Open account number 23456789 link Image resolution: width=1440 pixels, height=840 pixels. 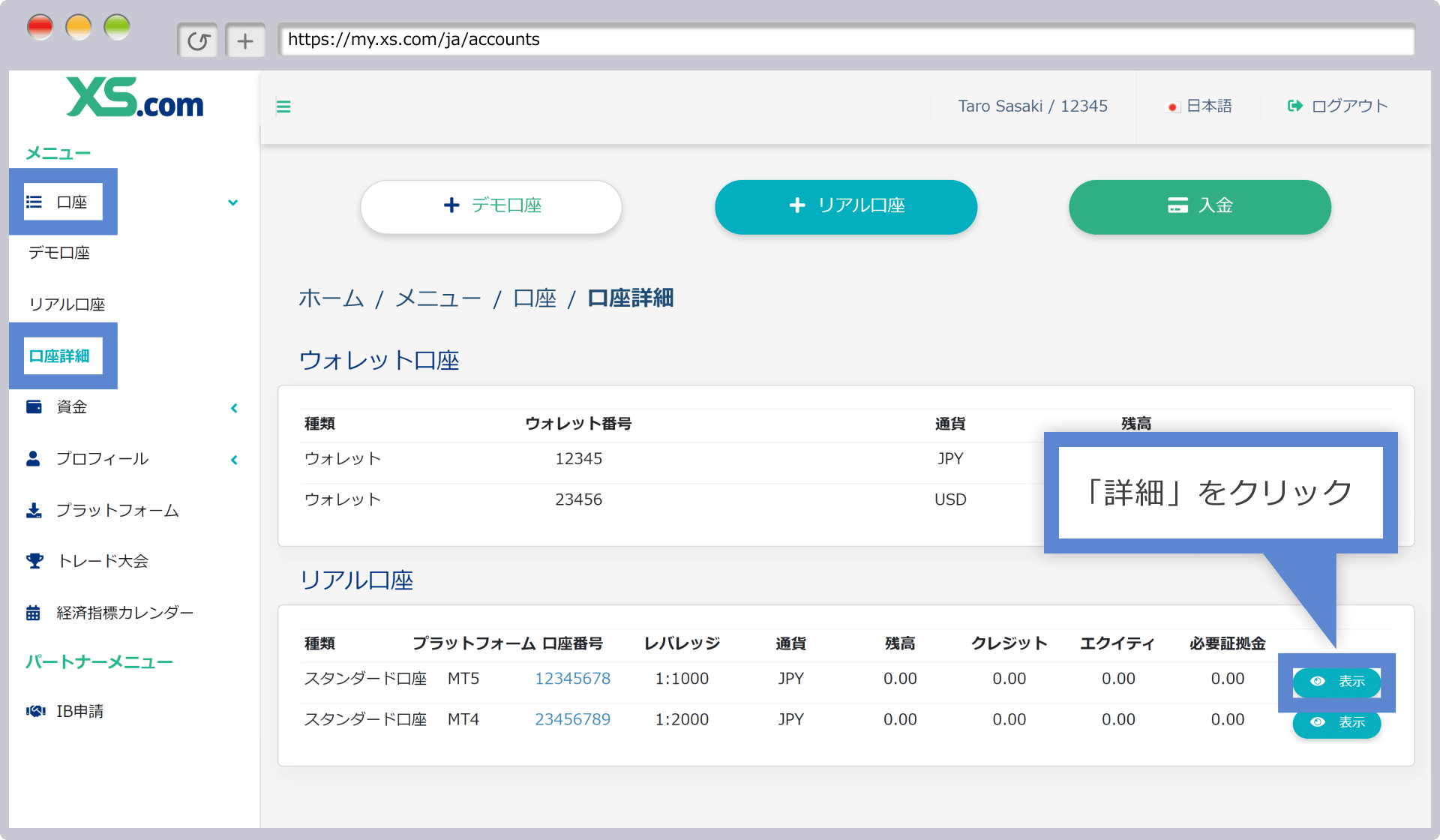(572, 719)
